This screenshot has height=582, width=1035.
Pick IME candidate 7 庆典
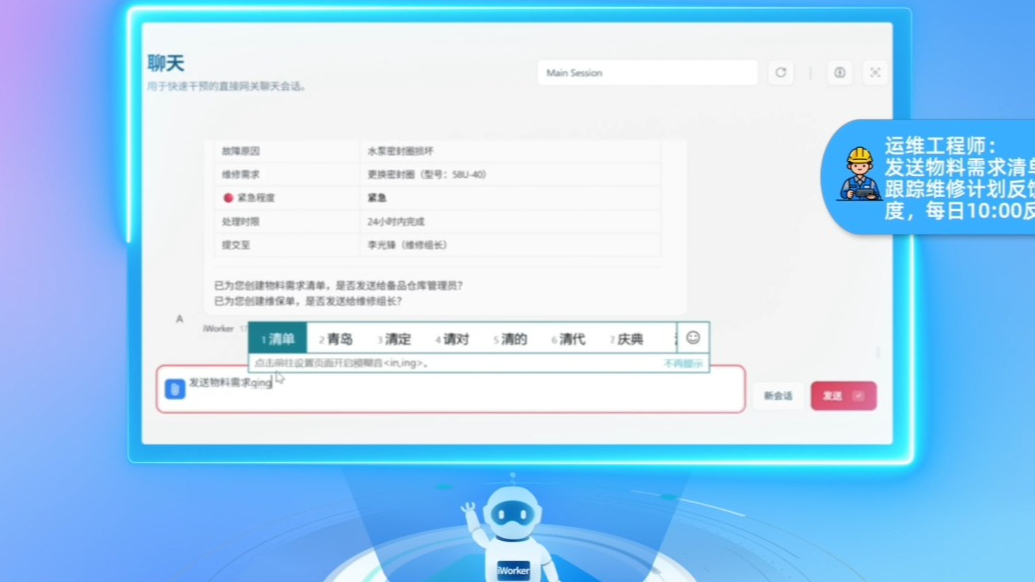coord(626,339)
